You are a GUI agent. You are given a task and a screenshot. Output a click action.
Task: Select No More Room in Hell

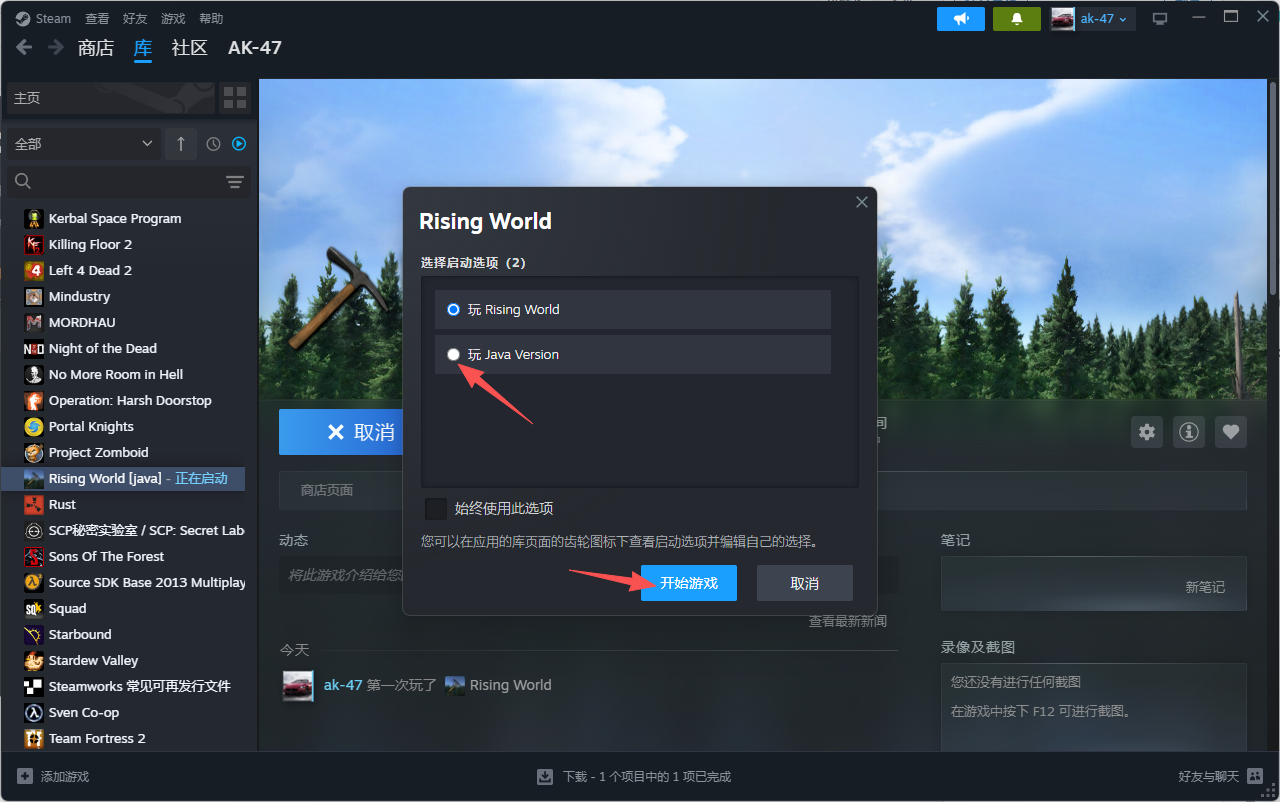[116, 374]
